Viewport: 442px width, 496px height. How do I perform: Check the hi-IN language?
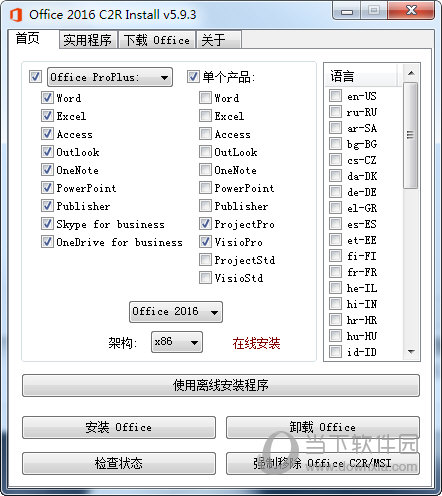(x=335, y=303)
